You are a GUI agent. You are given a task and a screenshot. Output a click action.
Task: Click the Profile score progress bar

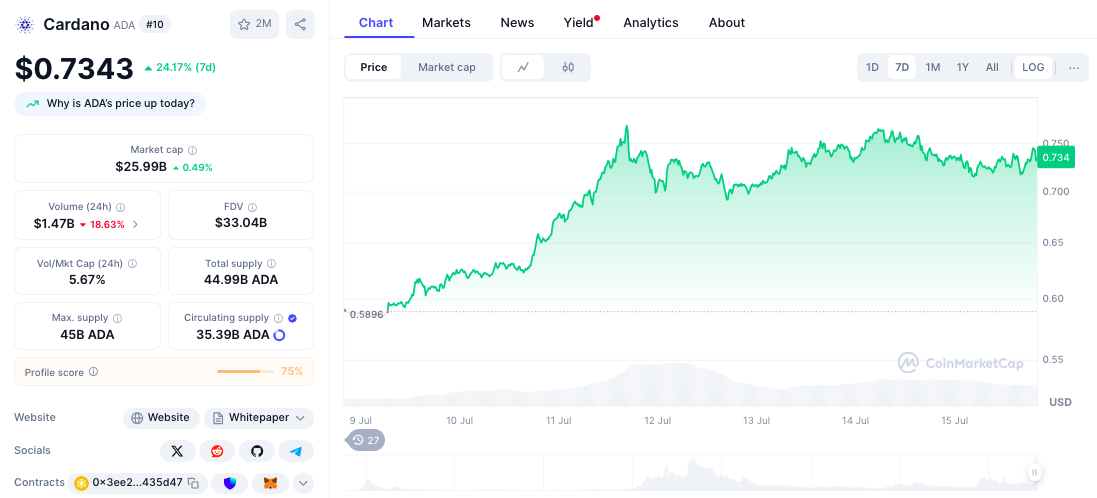click(245, 371)
